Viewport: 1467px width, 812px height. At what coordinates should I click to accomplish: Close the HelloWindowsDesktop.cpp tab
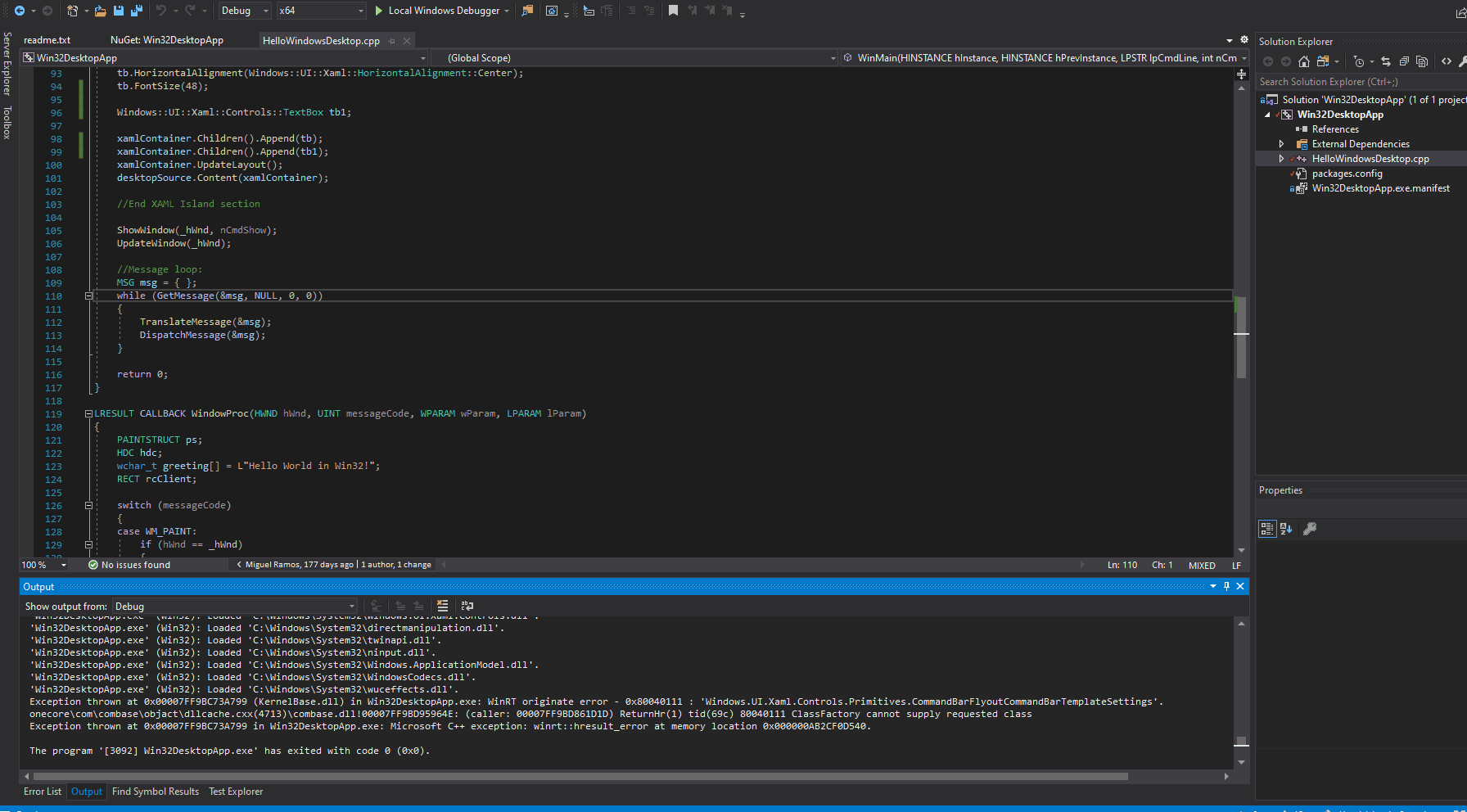tap(407, 41)
